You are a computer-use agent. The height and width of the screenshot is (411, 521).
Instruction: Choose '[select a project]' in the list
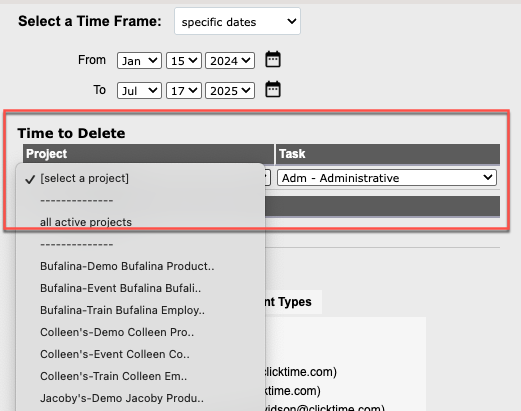[140, 178]
